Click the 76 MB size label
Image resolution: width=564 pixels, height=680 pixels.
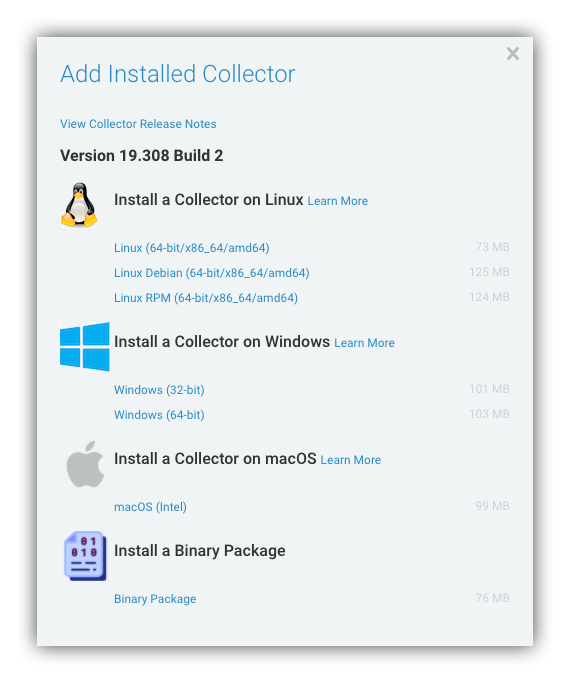click(492, 598)
